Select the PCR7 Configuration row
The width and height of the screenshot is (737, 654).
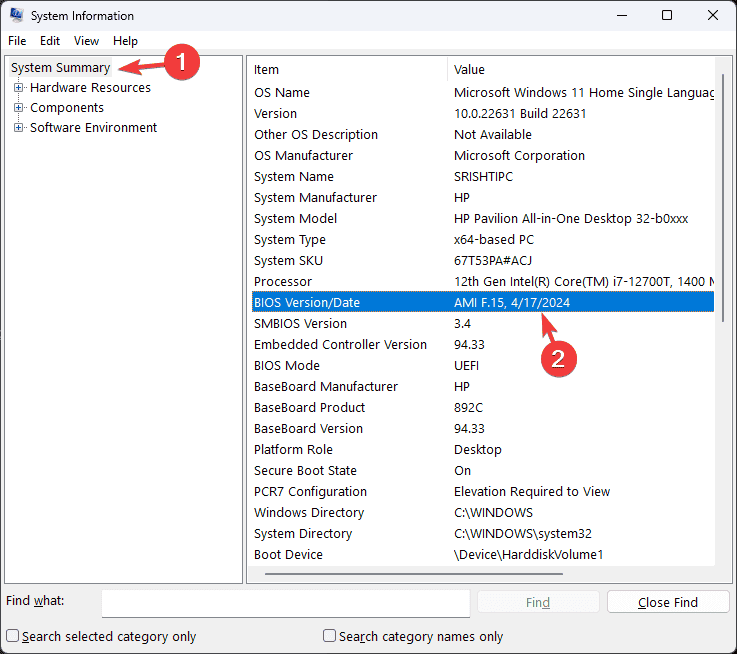coord(483,491)
